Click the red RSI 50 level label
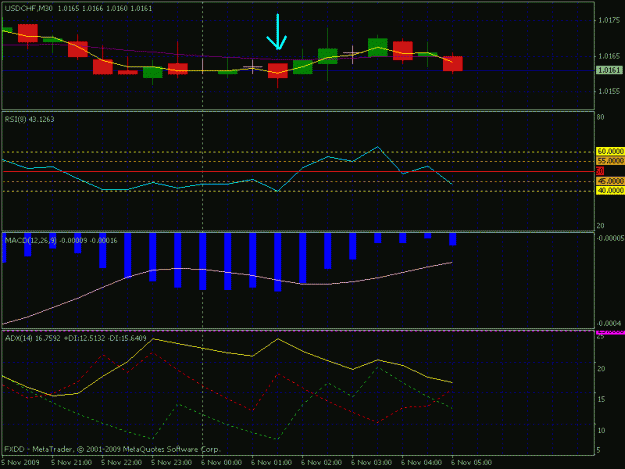The height and width of the screenshot is (469, 625). pyautogui.click(x=600, y=171)
